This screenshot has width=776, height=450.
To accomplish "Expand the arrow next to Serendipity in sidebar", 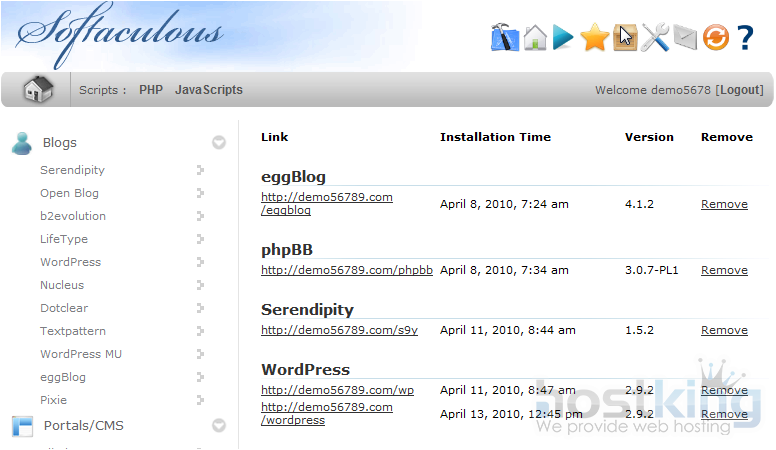I will [x=201, y=170].
